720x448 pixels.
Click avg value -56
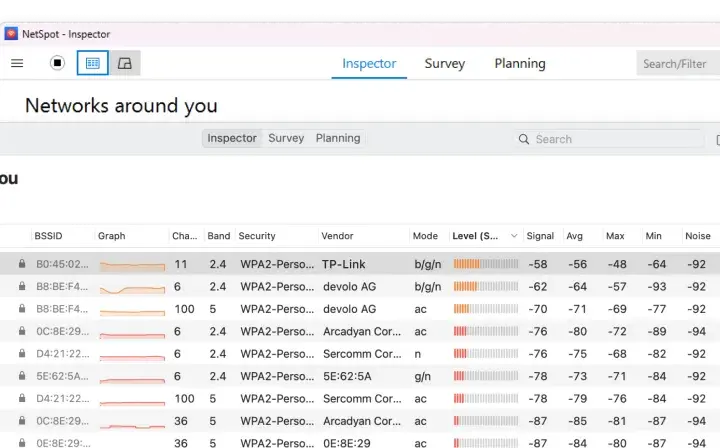tap(577, 264)
